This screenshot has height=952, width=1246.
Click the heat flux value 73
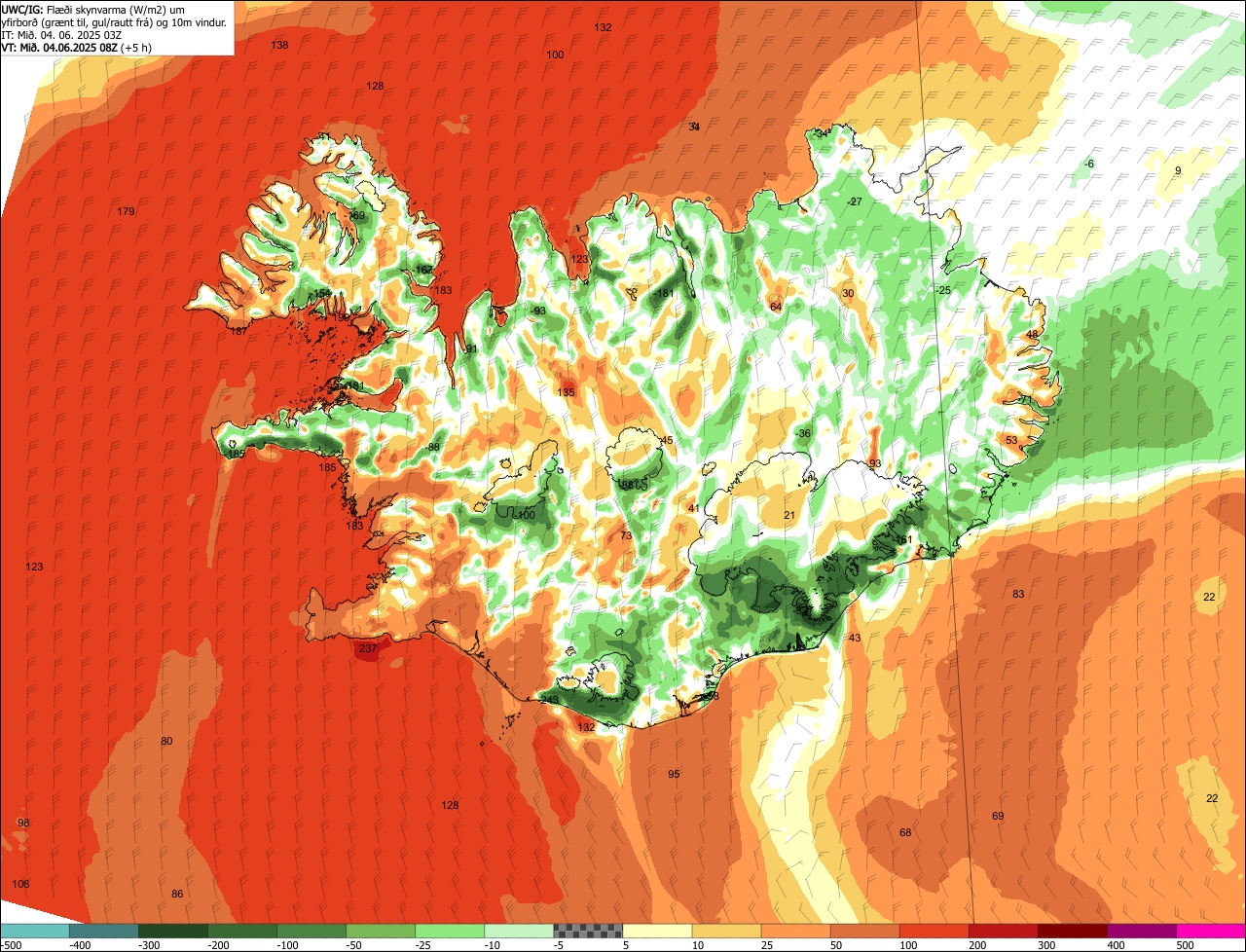click(626, 536)
